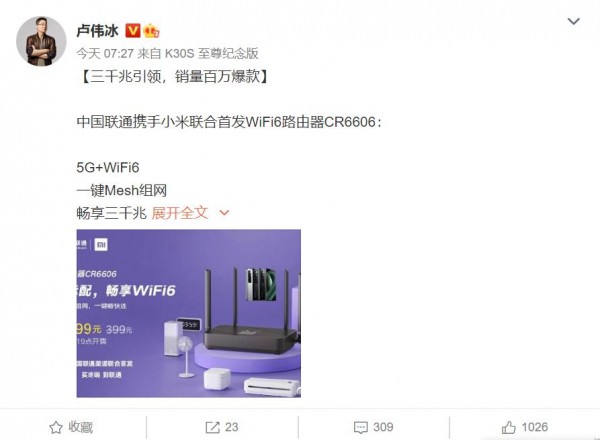Image resolution: width=600 pixels, height=440 pixels.
Task: Click the repost count 23
Action: (x=232, y=427)
